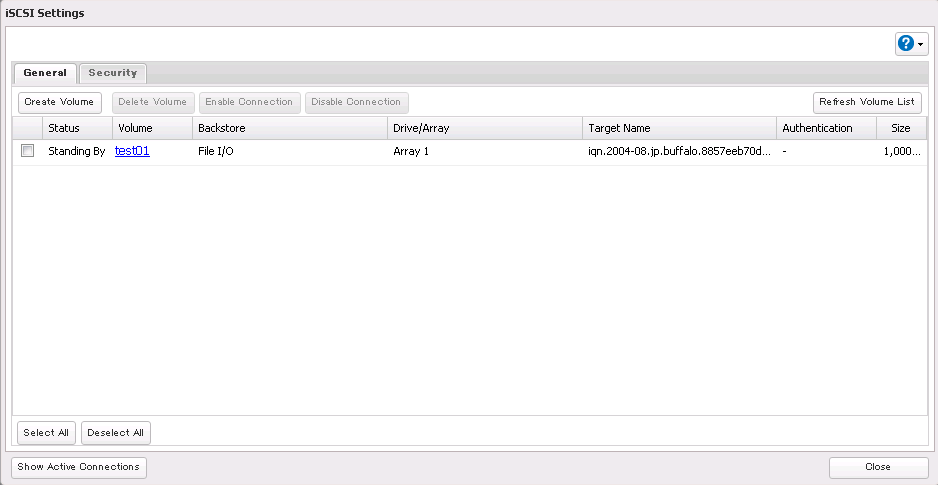Viewport: 938px width, 485px height.
Task: Switch to the Security tab
Action: pos(113,73)
